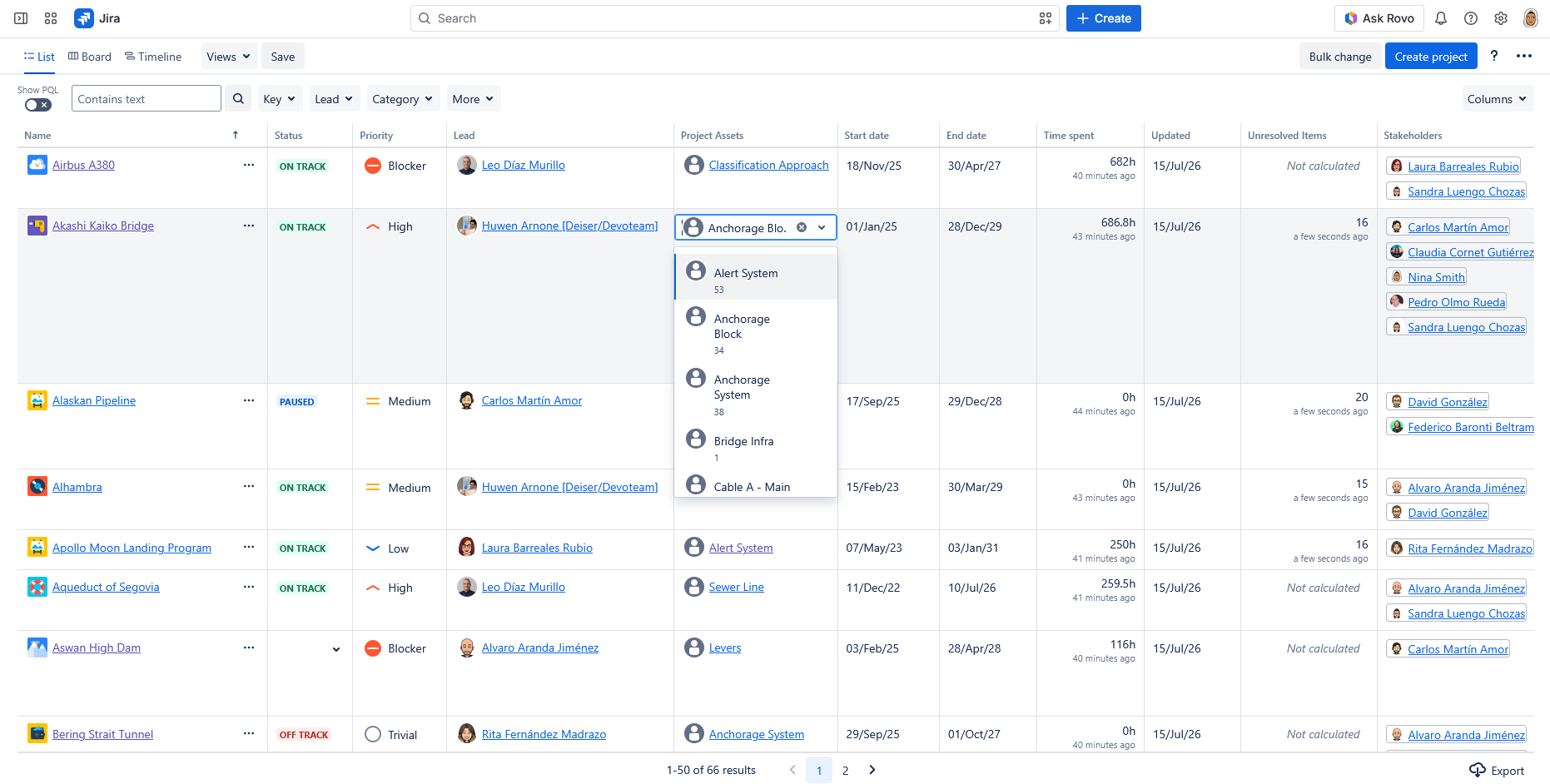Switch to the List tab
The width and height of the screenshot is (1550, 784).
coord(39,57)
